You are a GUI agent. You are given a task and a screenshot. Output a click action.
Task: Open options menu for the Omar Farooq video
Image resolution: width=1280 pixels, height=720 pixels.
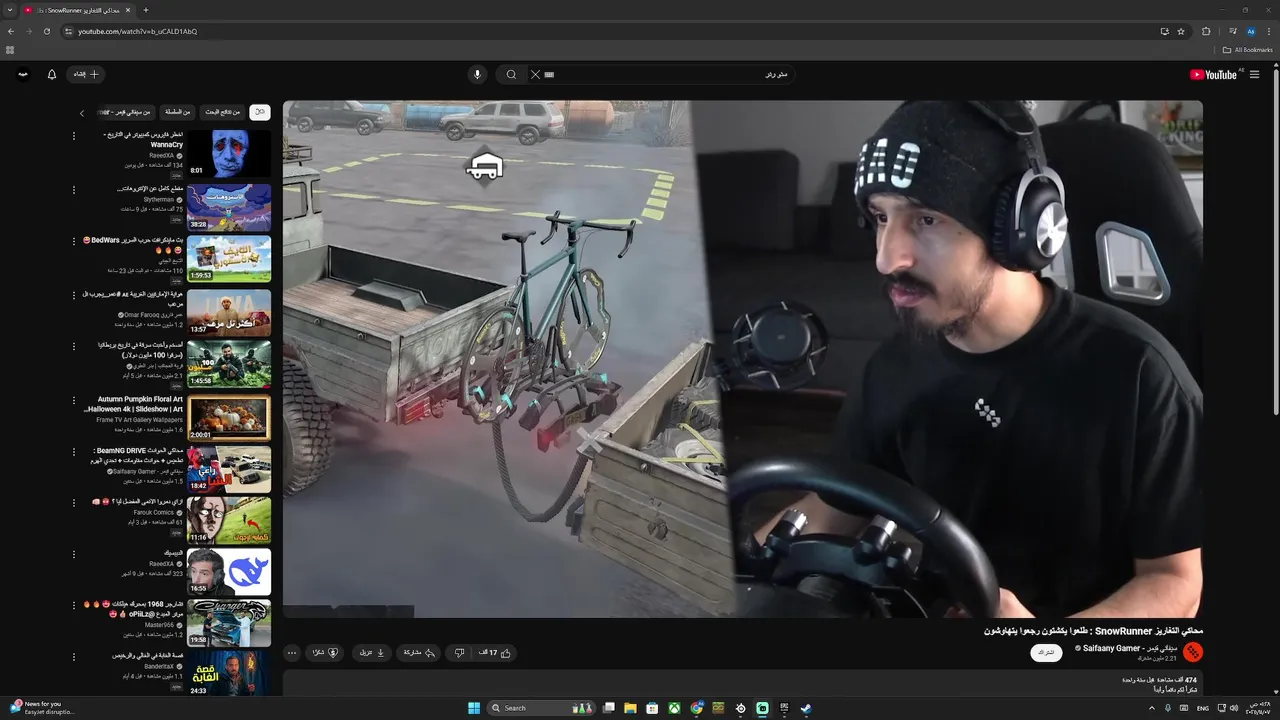pyautogui.click(x=73, y=295)
